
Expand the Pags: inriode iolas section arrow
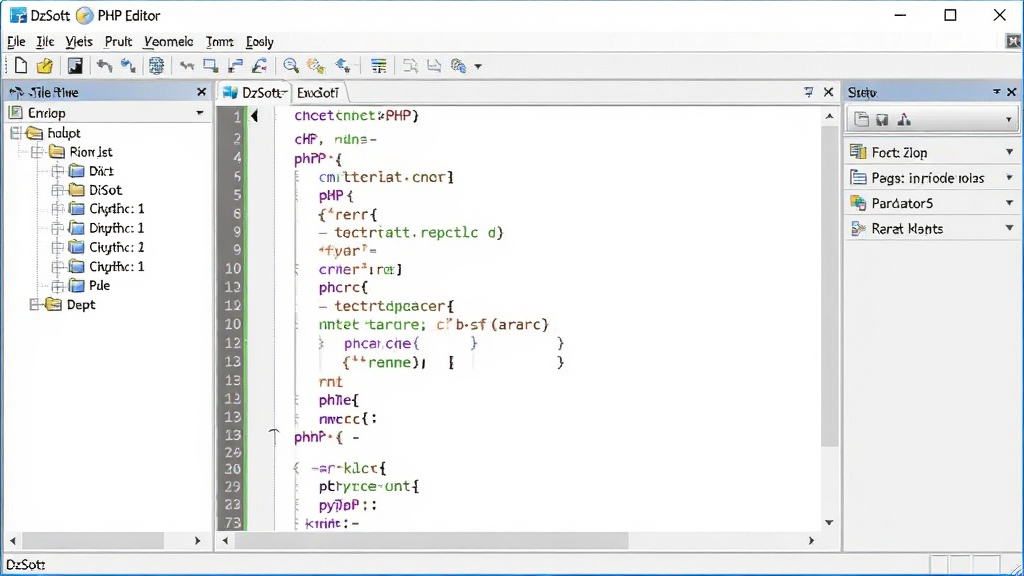pyautogui.click(x=1010, y=178)
